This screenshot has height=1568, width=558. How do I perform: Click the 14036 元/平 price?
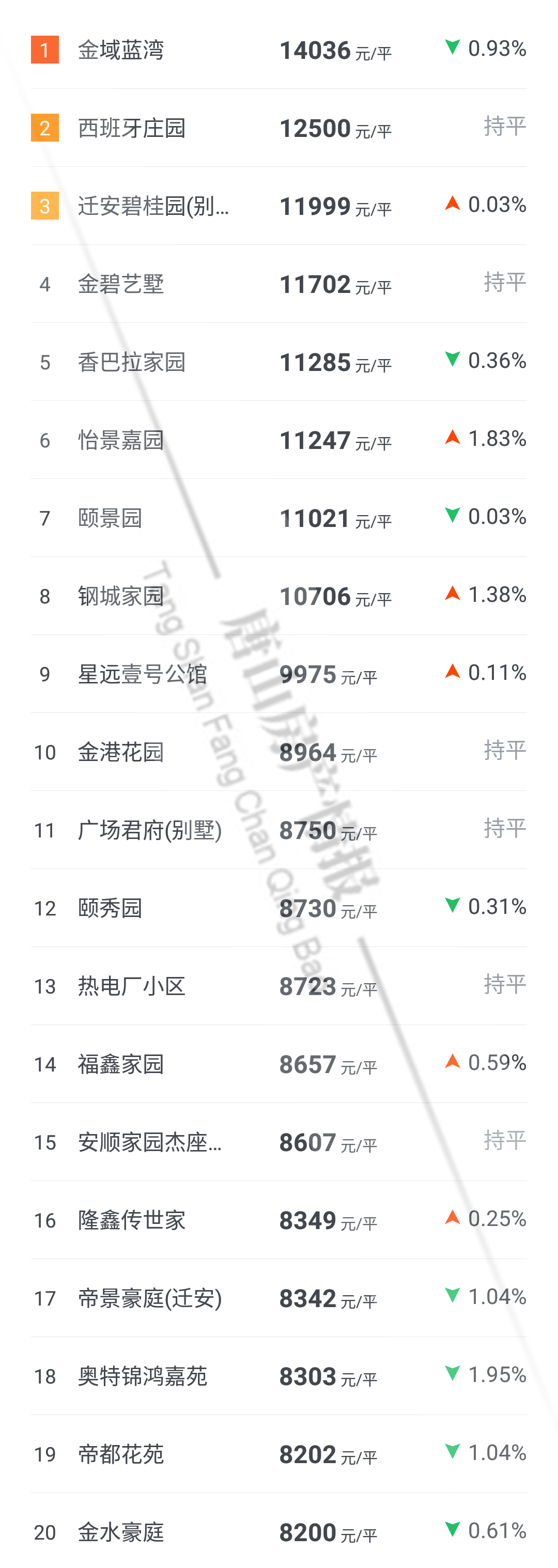(335, 51)
